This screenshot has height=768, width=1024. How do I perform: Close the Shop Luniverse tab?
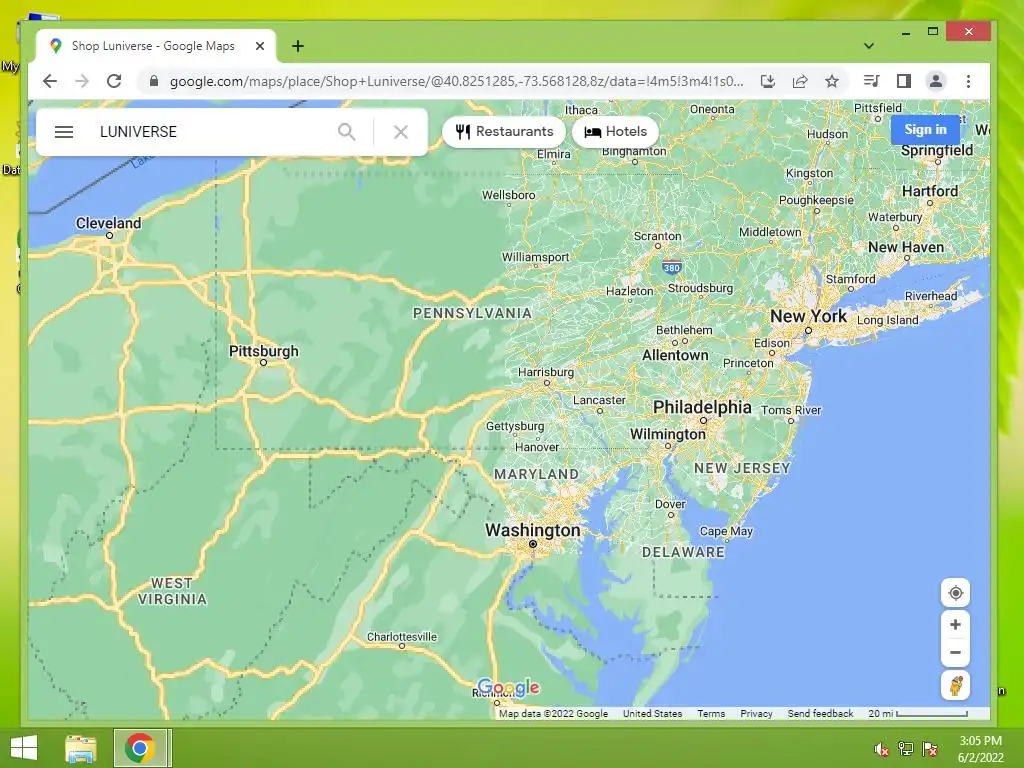coord(260,46)
